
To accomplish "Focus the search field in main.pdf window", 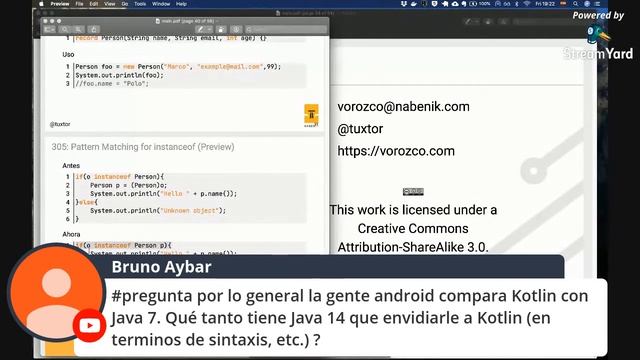I will coord(286,29).
